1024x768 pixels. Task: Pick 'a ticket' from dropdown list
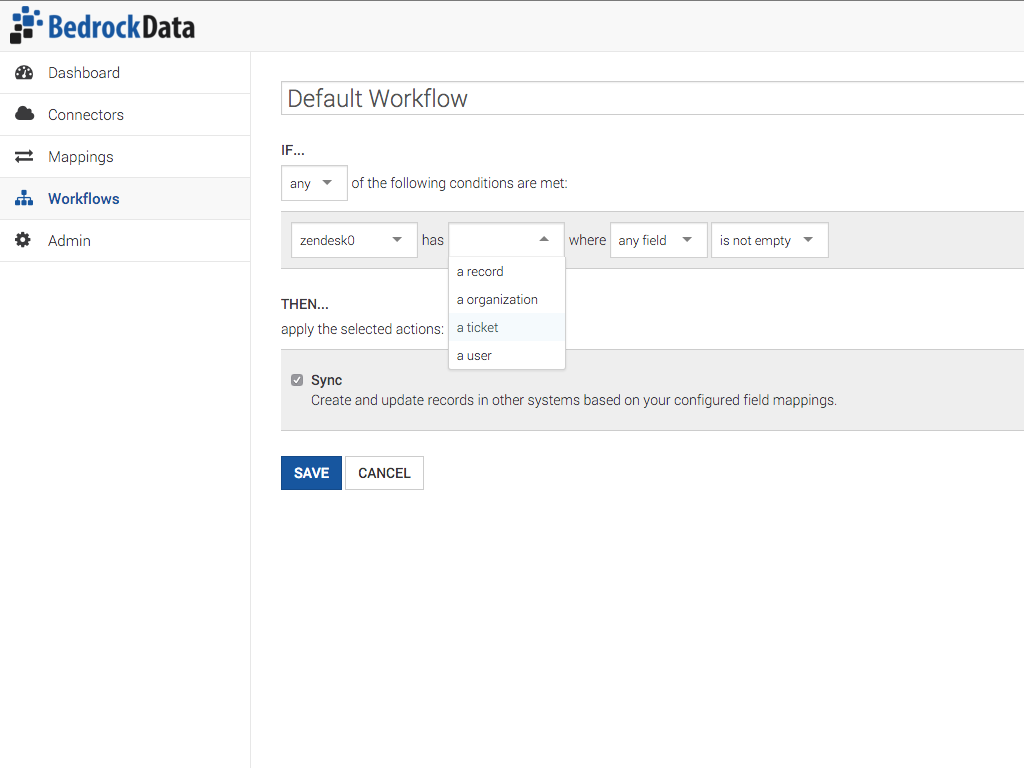(x=478, y=328)
